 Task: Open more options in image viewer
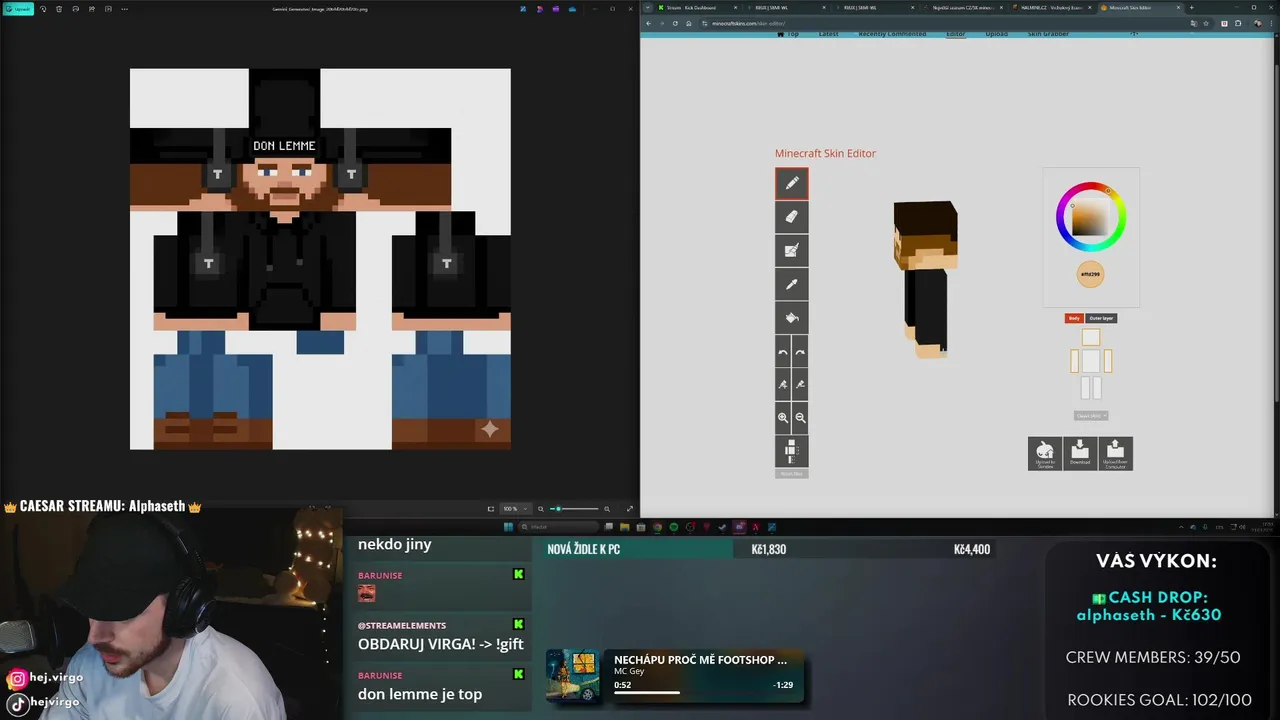tap(124, 9)
